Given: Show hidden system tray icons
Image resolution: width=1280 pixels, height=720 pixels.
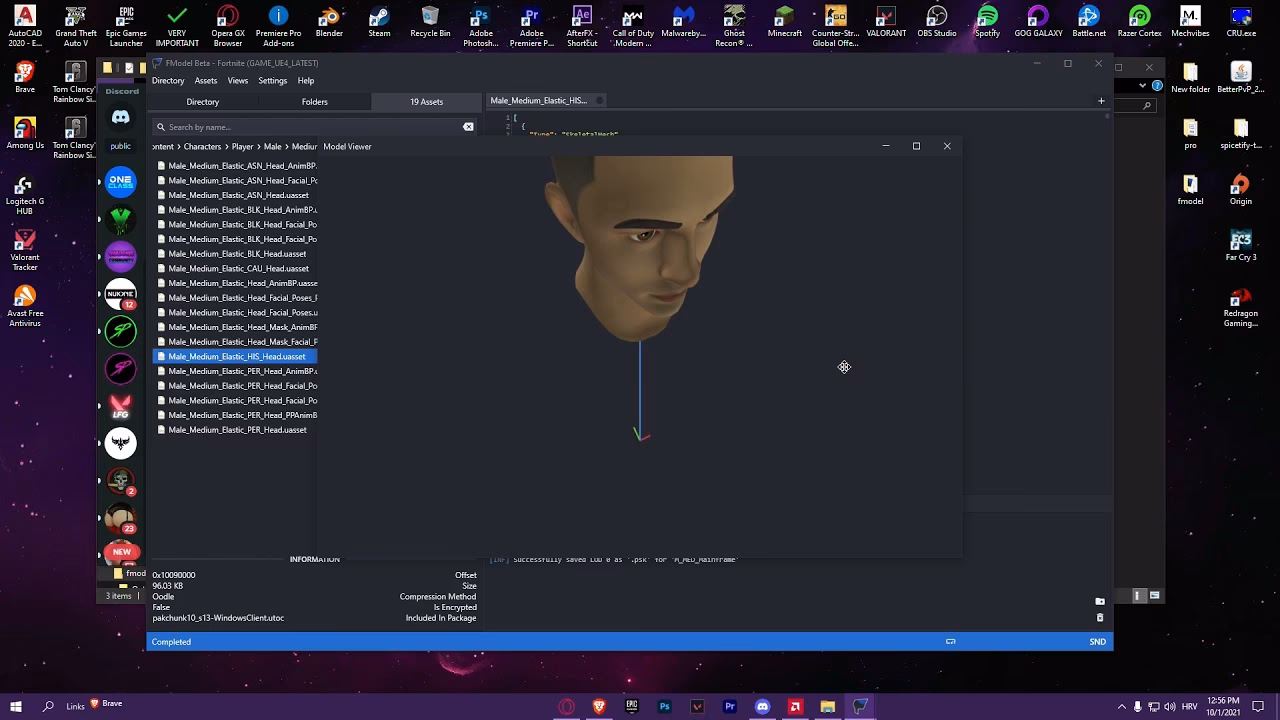Looking at the screenshot, I should [1121, 707].
